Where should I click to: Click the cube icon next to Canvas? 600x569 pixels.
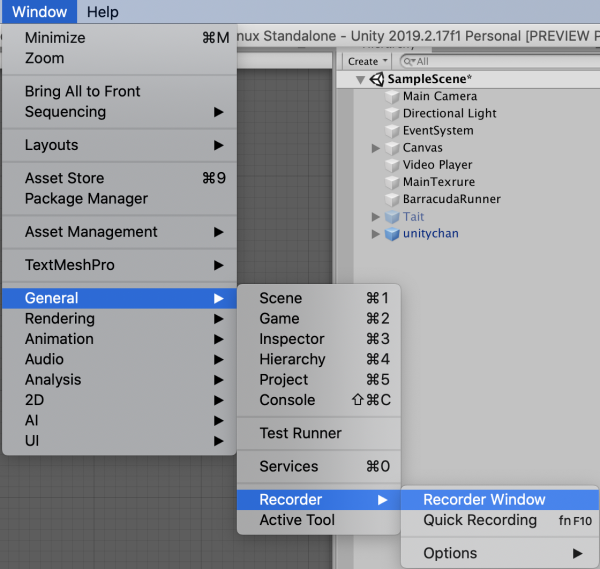pos(392,148)
